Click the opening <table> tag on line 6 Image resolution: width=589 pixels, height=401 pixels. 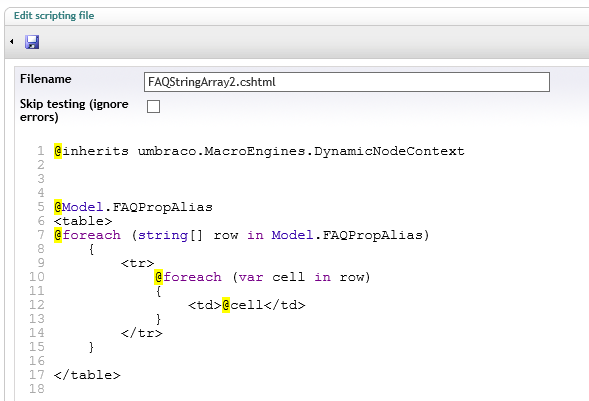[x=83, y=221]
